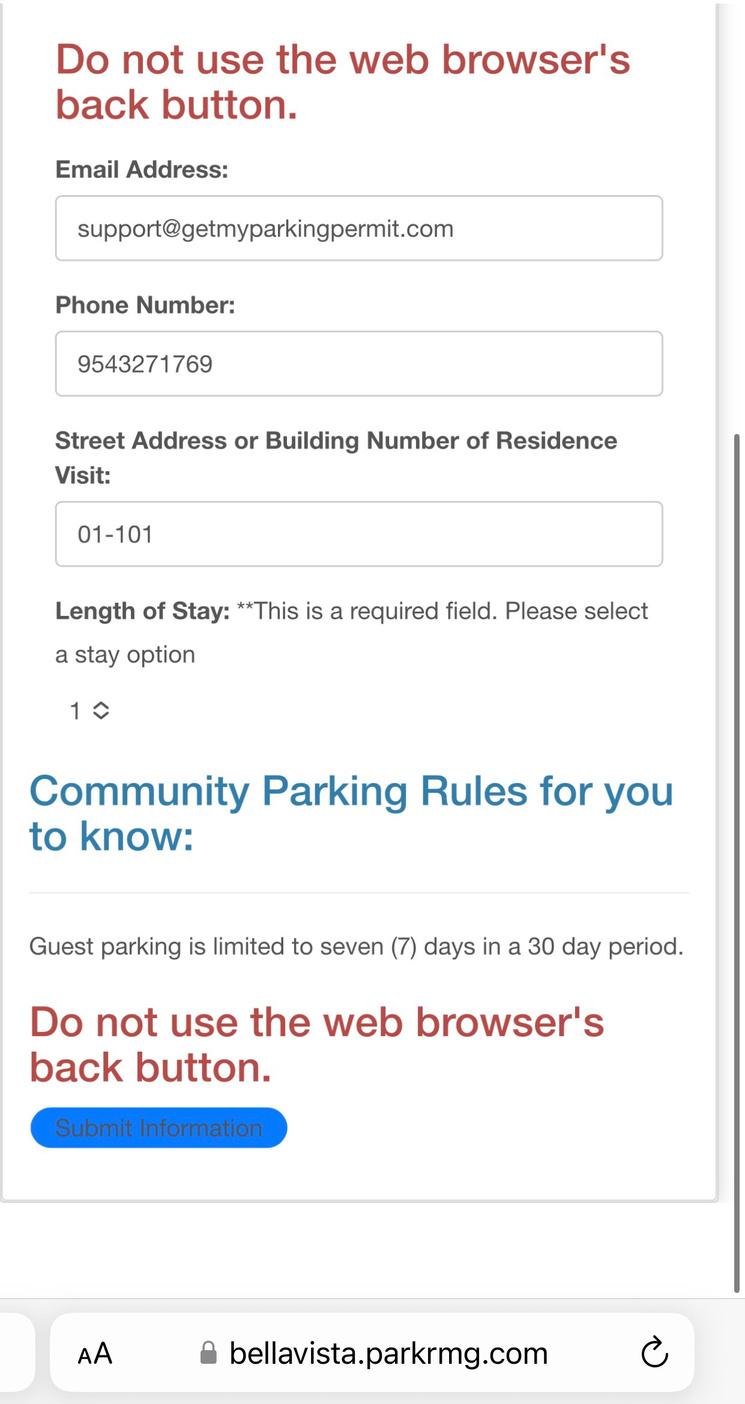This screenshot has height=1404, width=745.
Task: Tap the AA page settings icon
Action: [95, 1354]
